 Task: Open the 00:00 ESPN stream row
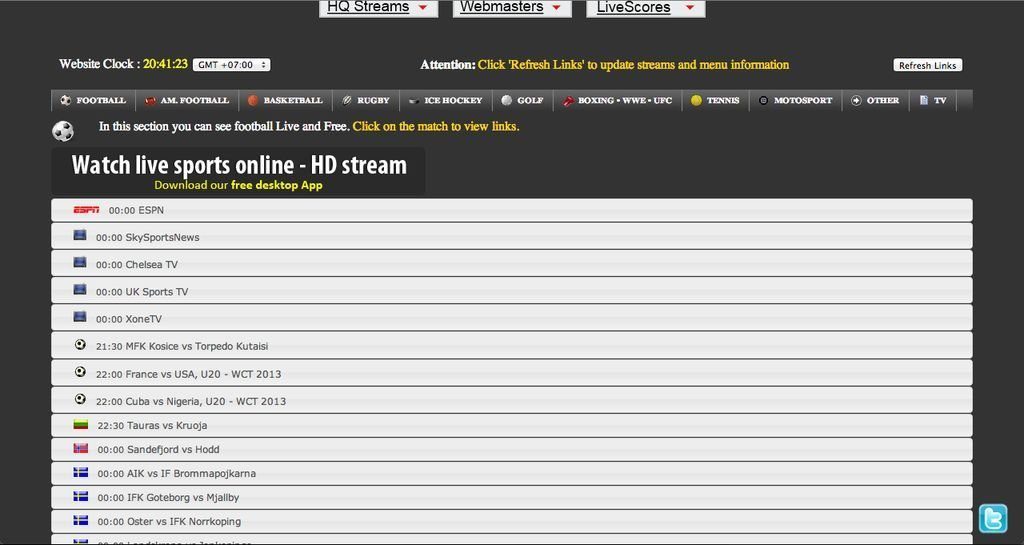tap(512, 210)
